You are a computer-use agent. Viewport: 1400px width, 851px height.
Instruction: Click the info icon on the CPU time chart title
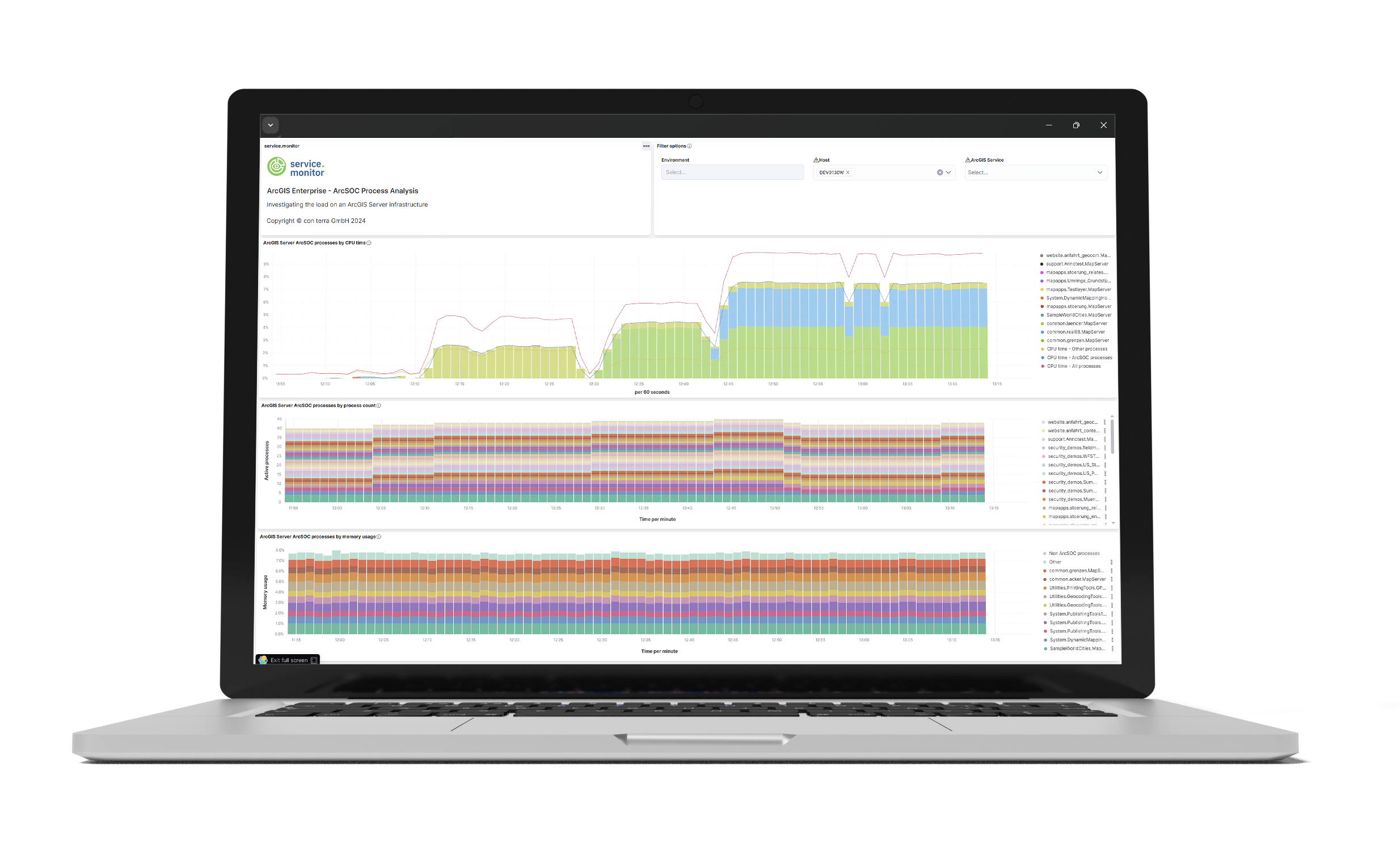pyautogui.click(x=369, y=243)
